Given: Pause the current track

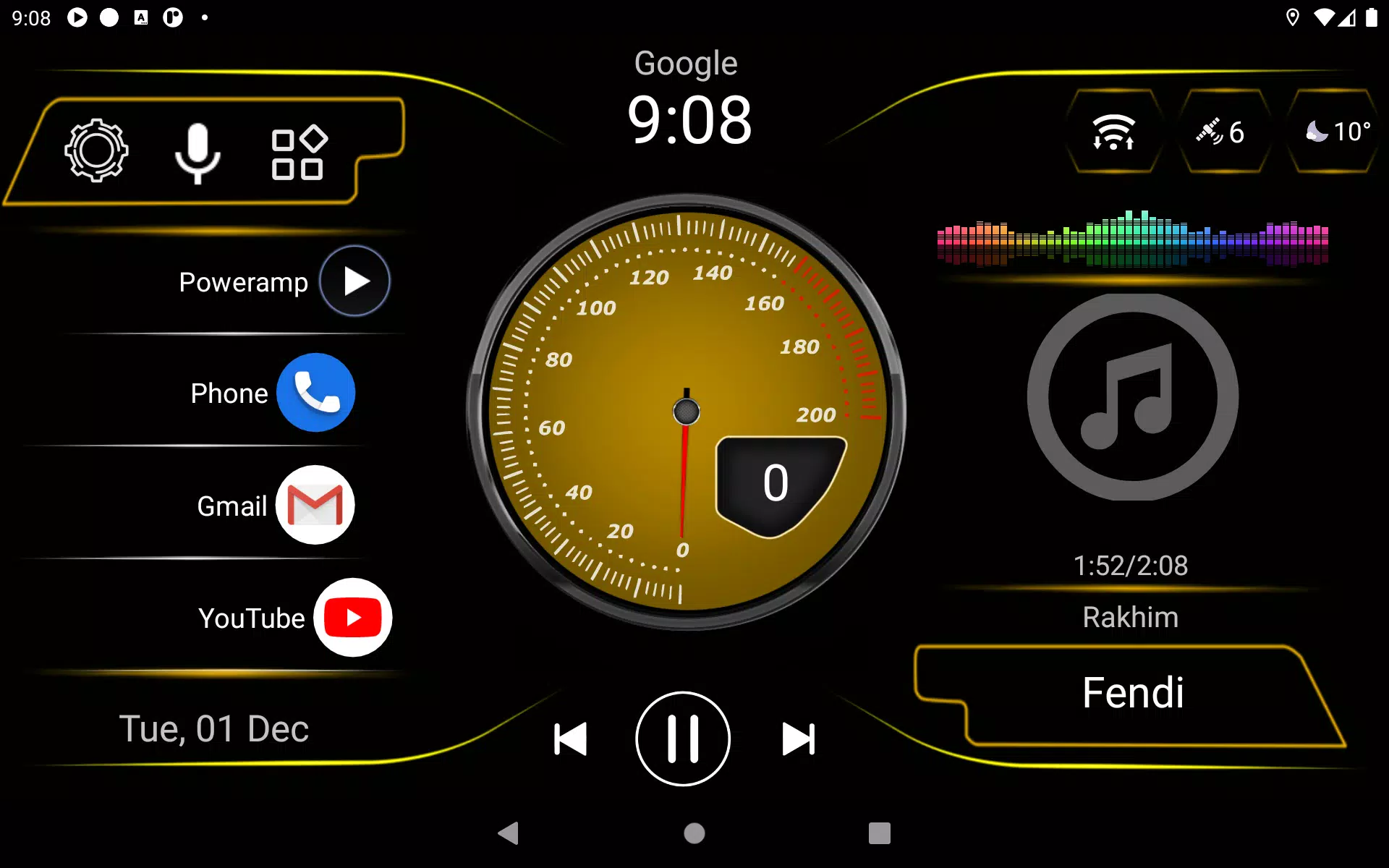Looking at the screenshot, I should [684, 740].
